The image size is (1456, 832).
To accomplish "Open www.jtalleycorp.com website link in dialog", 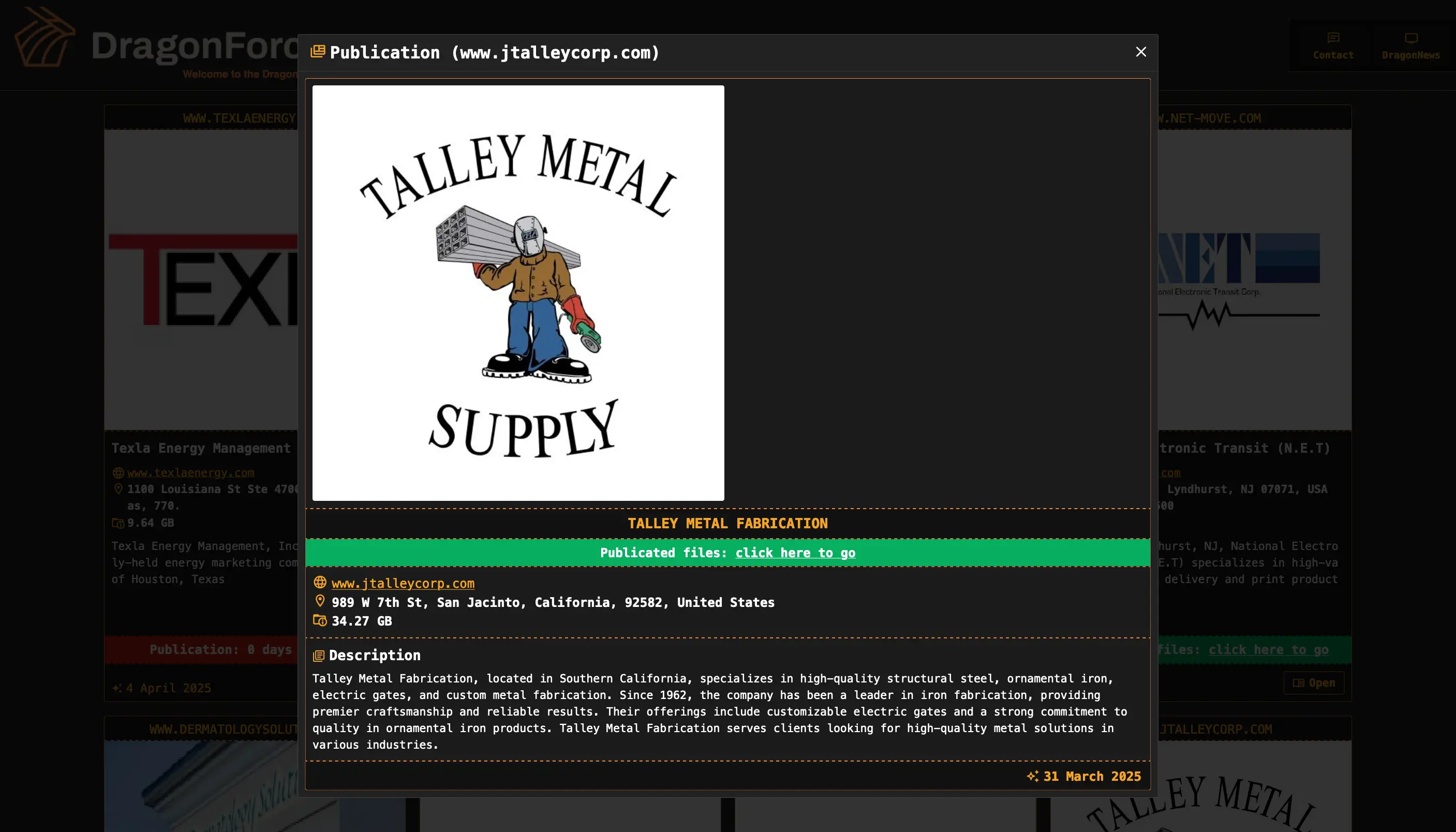I will 403,584.
